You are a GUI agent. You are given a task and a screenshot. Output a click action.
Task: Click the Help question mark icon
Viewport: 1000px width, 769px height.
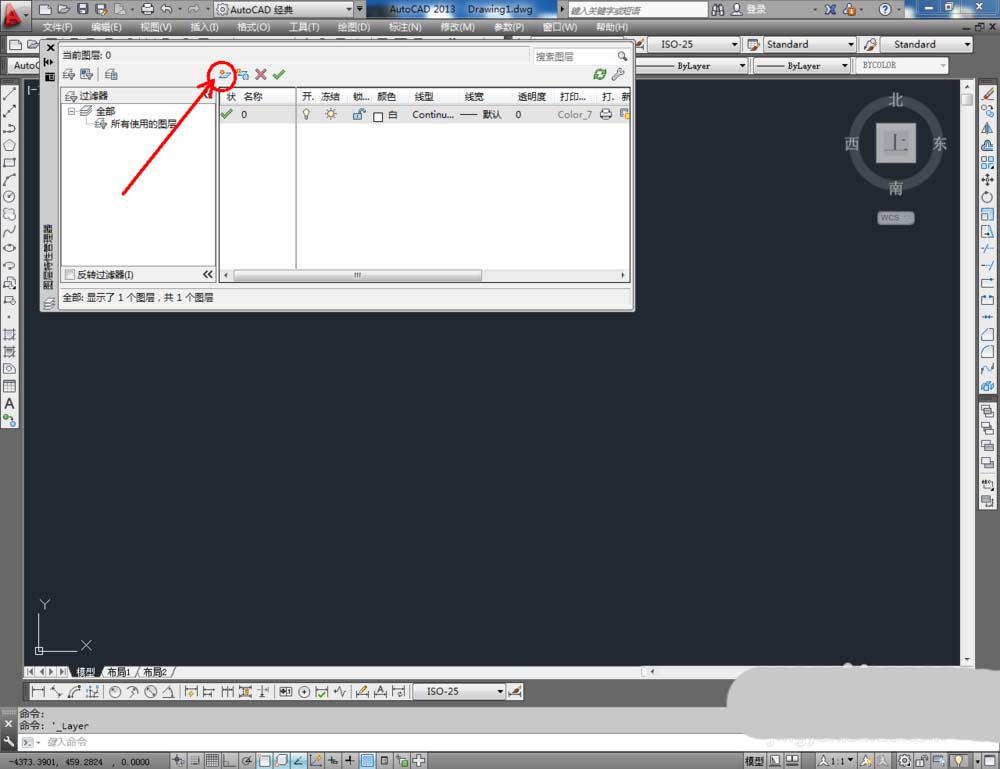(885, 9)
